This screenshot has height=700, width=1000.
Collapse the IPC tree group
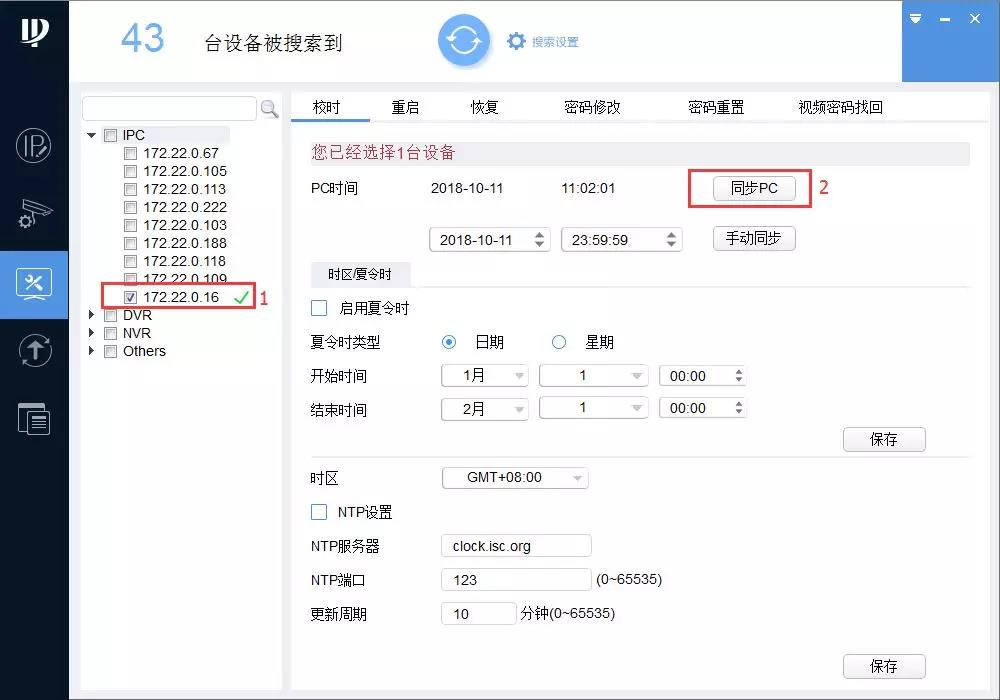tap(92, 135)
